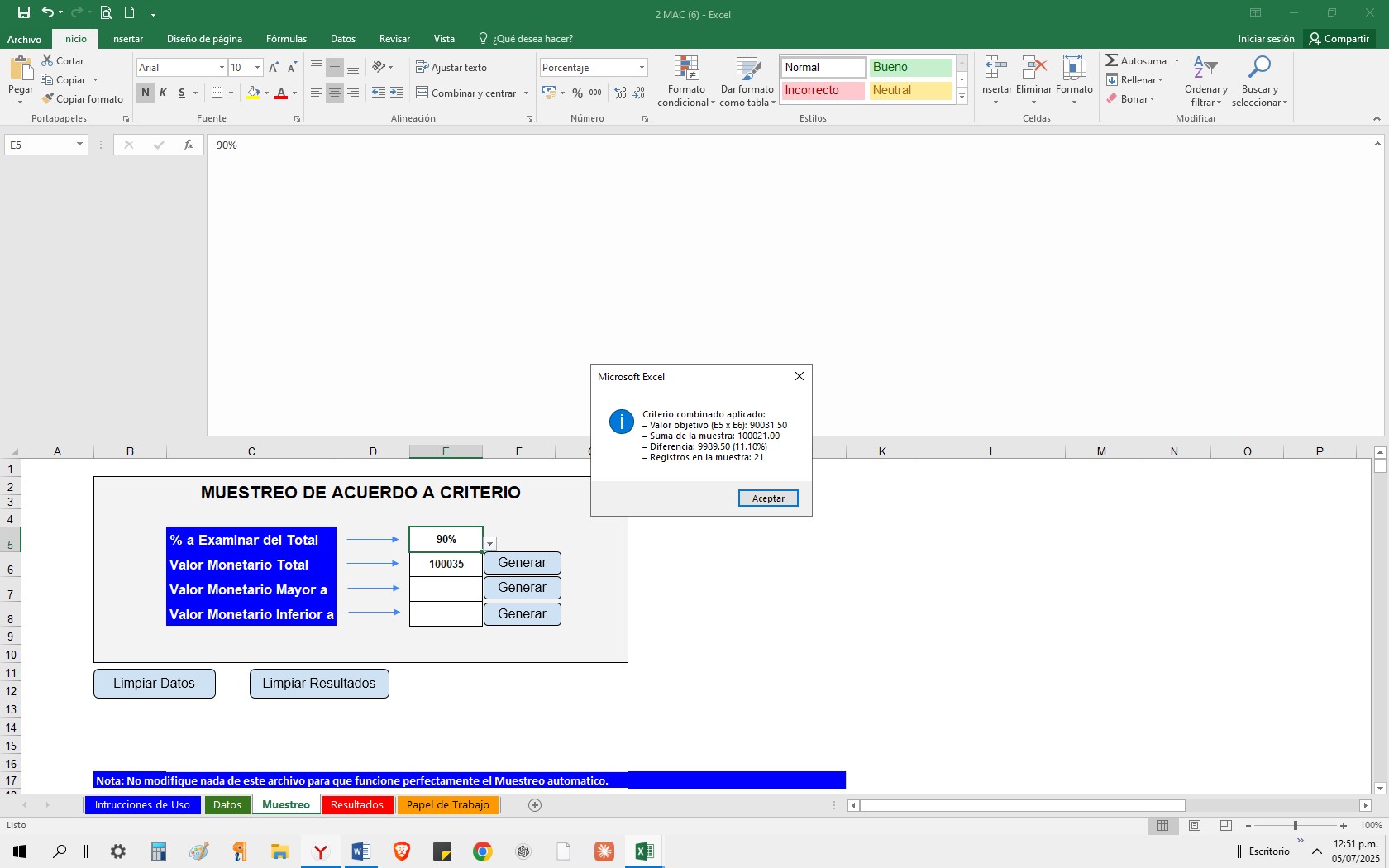Screen dimensions: 1389x868
Task: Open the font name dropdown showing Arial
Action: 222,68
